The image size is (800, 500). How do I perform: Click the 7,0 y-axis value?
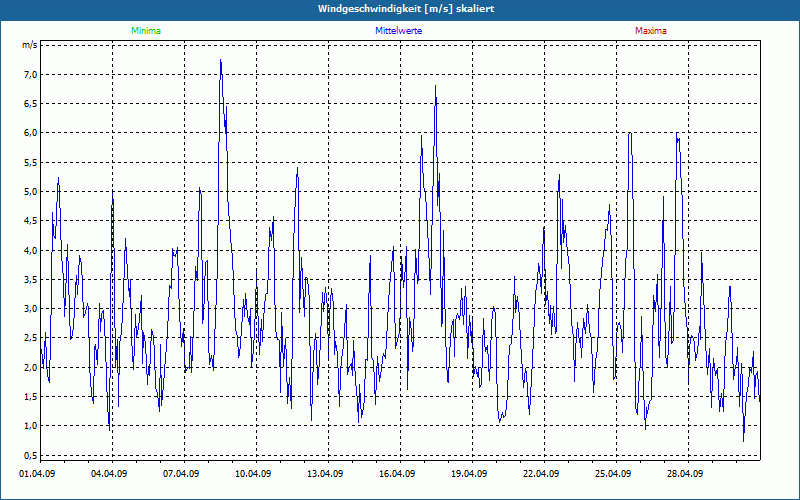click(x=31, y=75)
